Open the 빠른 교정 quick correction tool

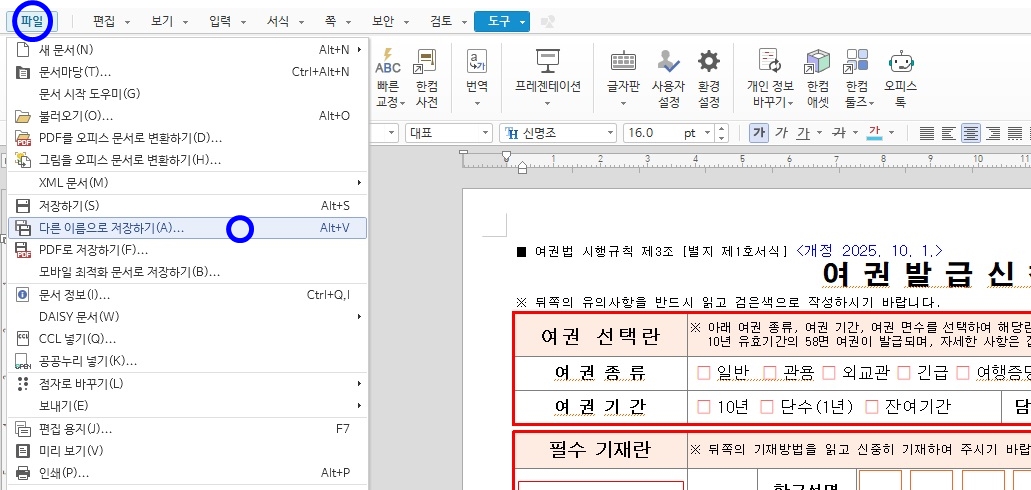388,78
